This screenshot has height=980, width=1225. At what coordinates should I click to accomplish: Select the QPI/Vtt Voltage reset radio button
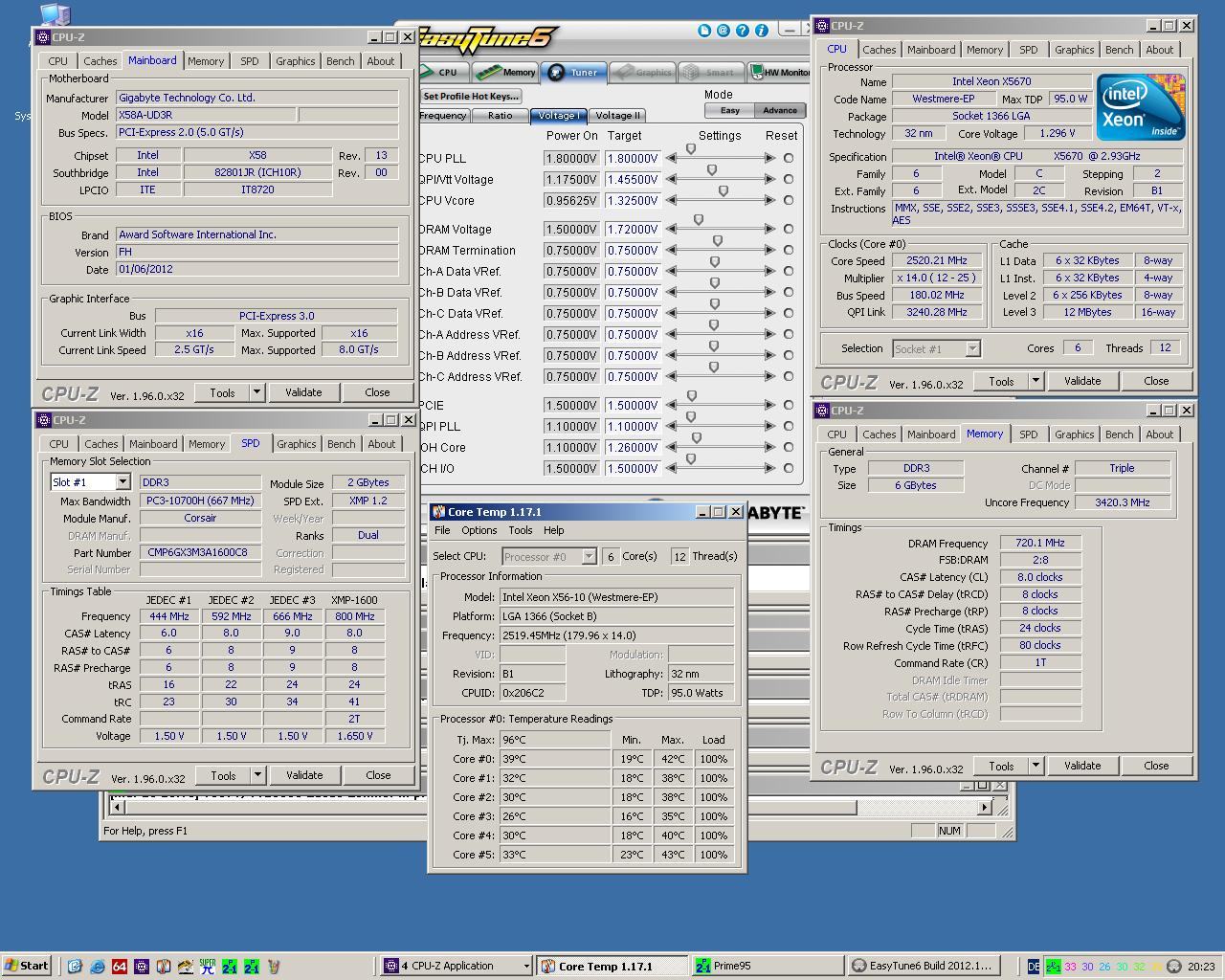789,180
